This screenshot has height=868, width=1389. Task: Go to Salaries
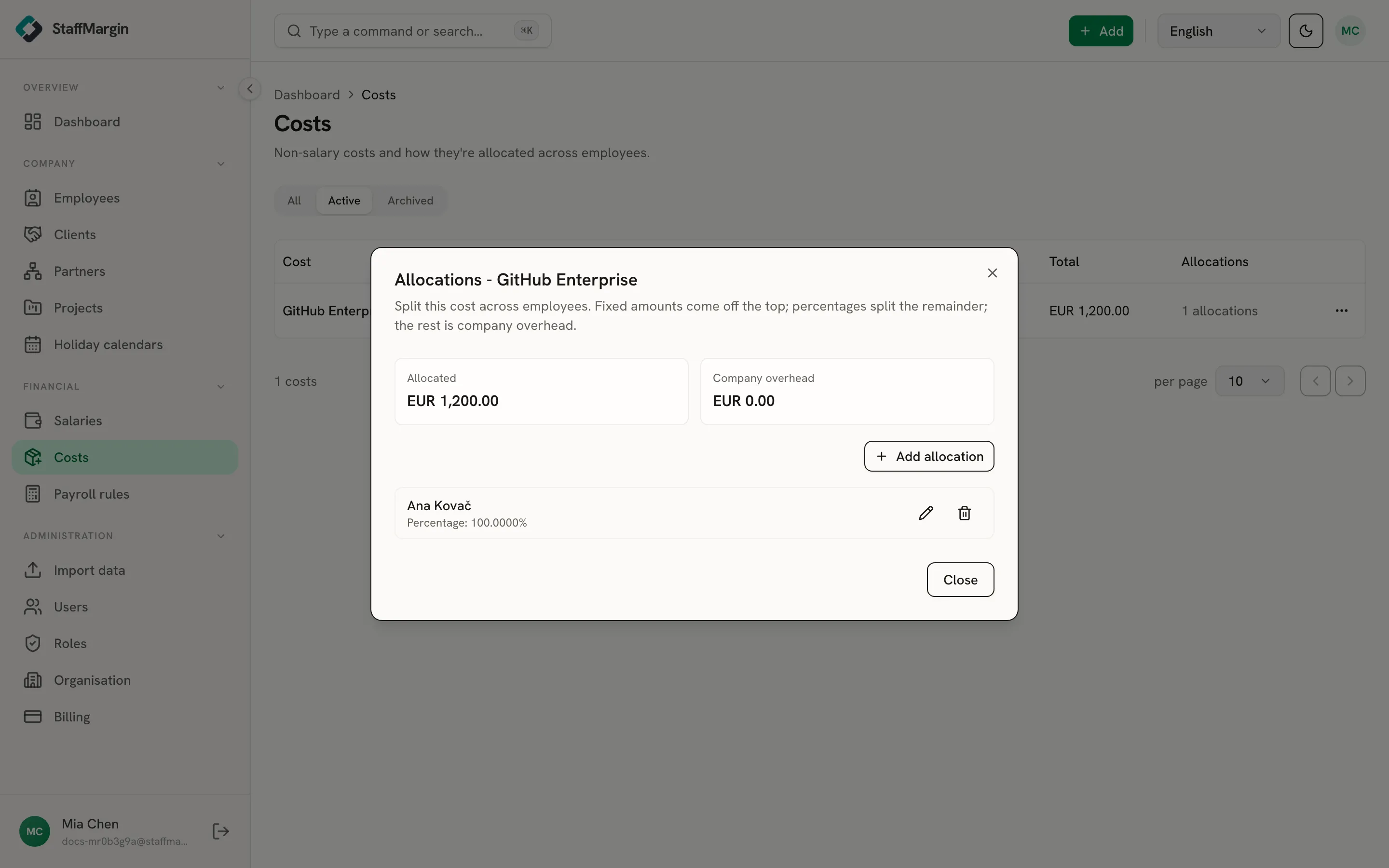124,421
